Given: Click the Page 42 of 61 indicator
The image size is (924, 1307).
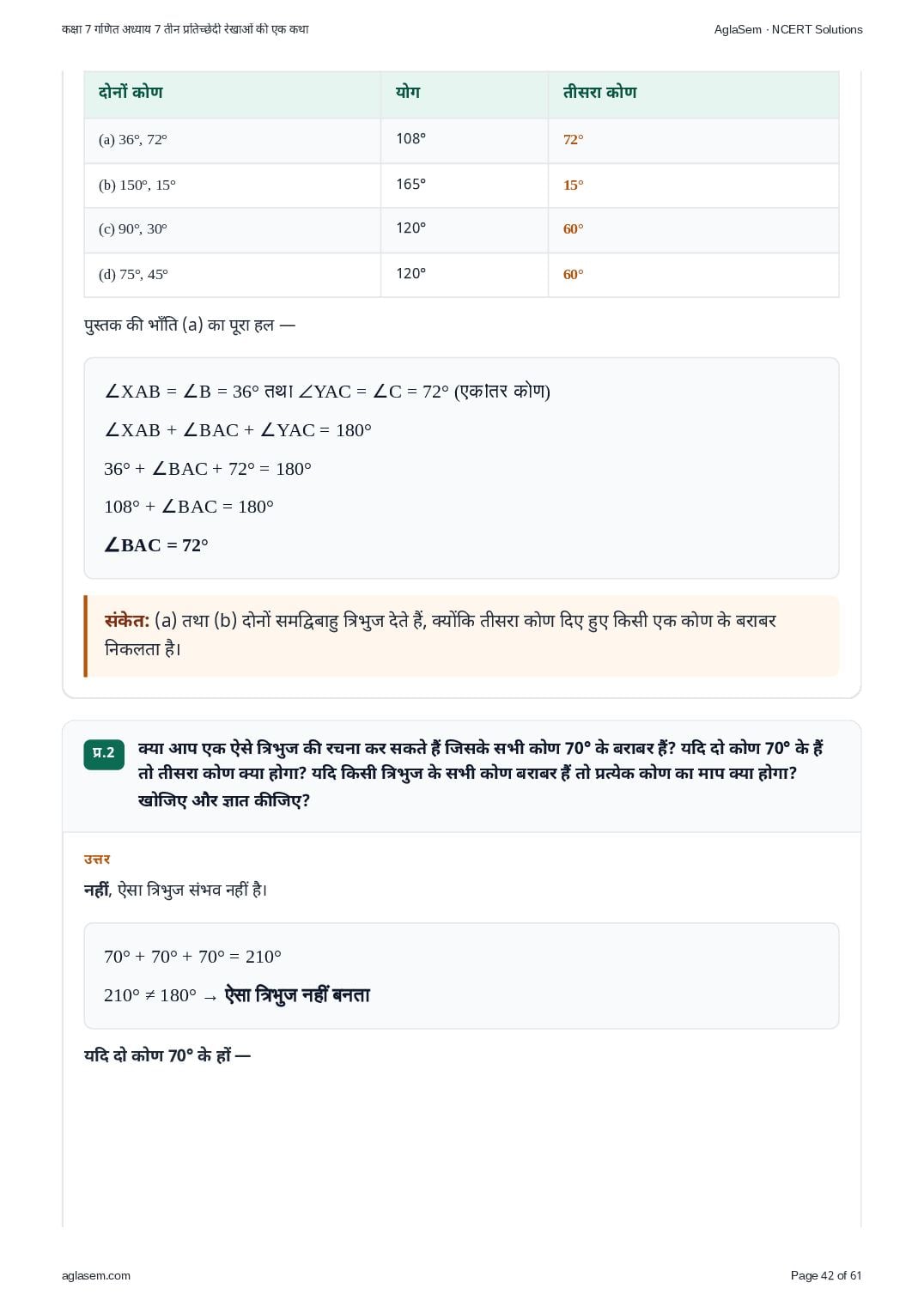Looking at the screenshot, I should coord(826,1275).
